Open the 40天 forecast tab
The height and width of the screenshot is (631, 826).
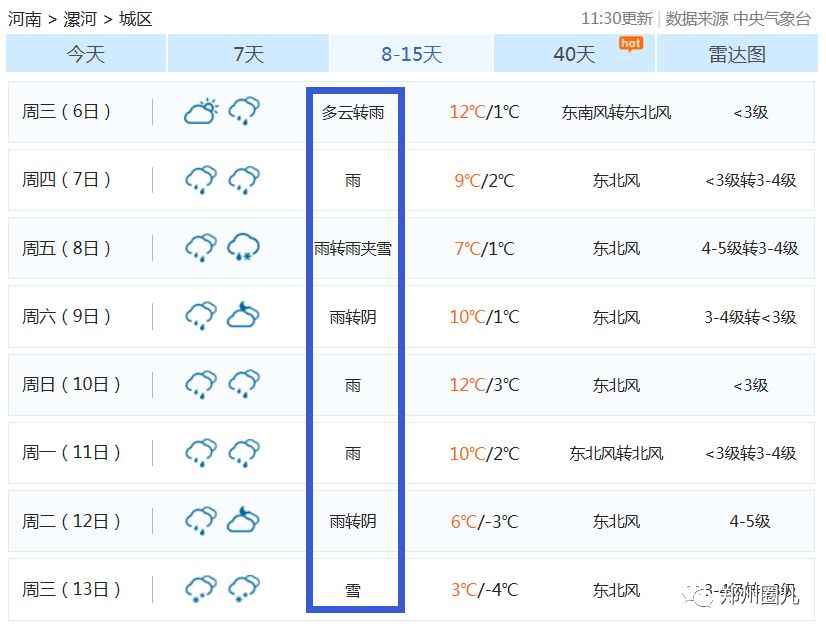point(574,54)
